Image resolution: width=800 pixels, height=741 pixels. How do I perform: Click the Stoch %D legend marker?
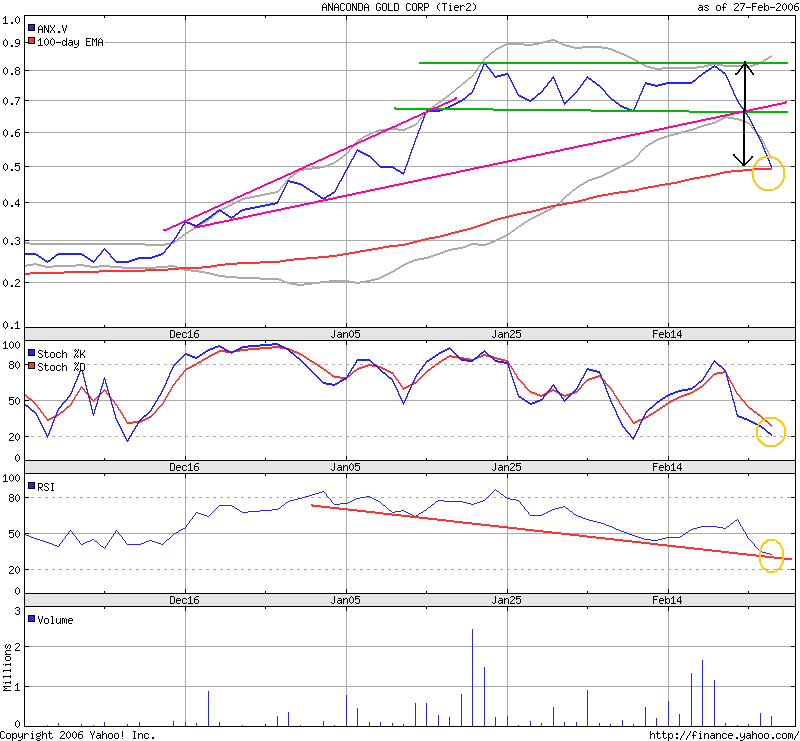tap(33, 365)
